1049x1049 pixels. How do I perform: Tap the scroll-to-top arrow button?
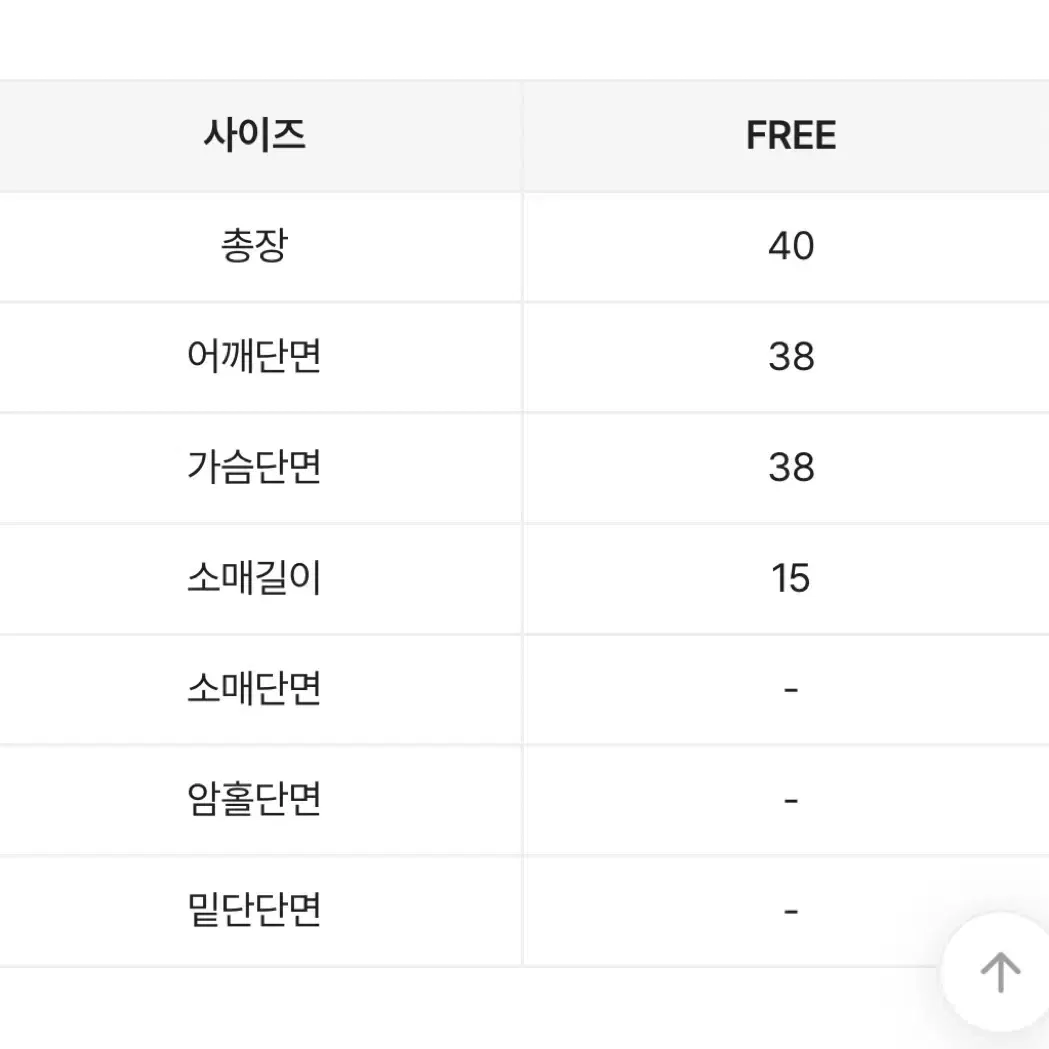click(999, 971)
